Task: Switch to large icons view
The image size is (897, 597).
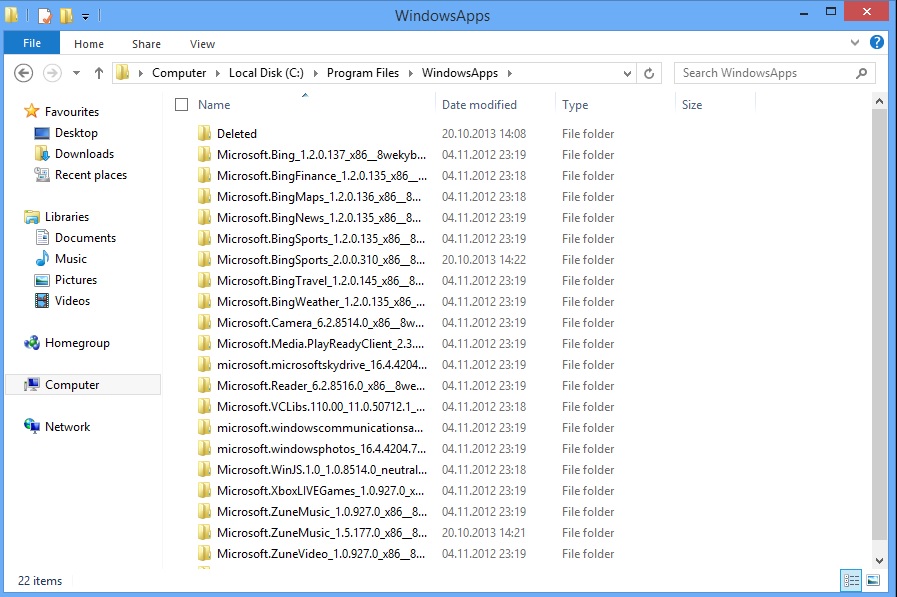Action: coord(873,580)
